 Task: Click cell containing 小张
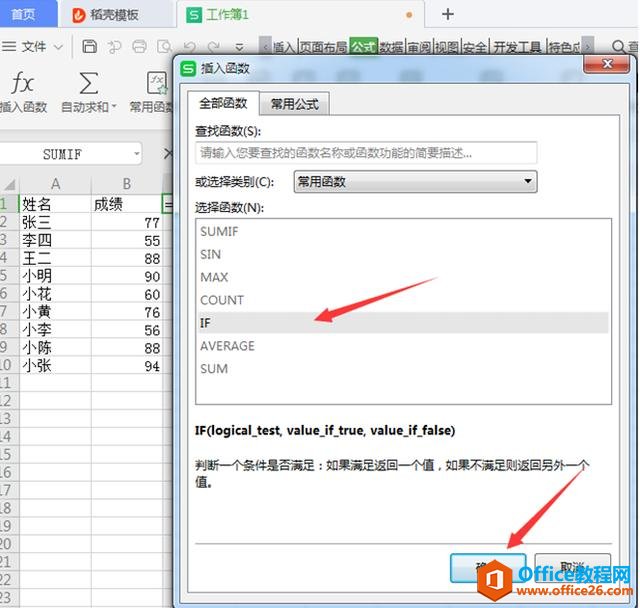tap(55, 366)
